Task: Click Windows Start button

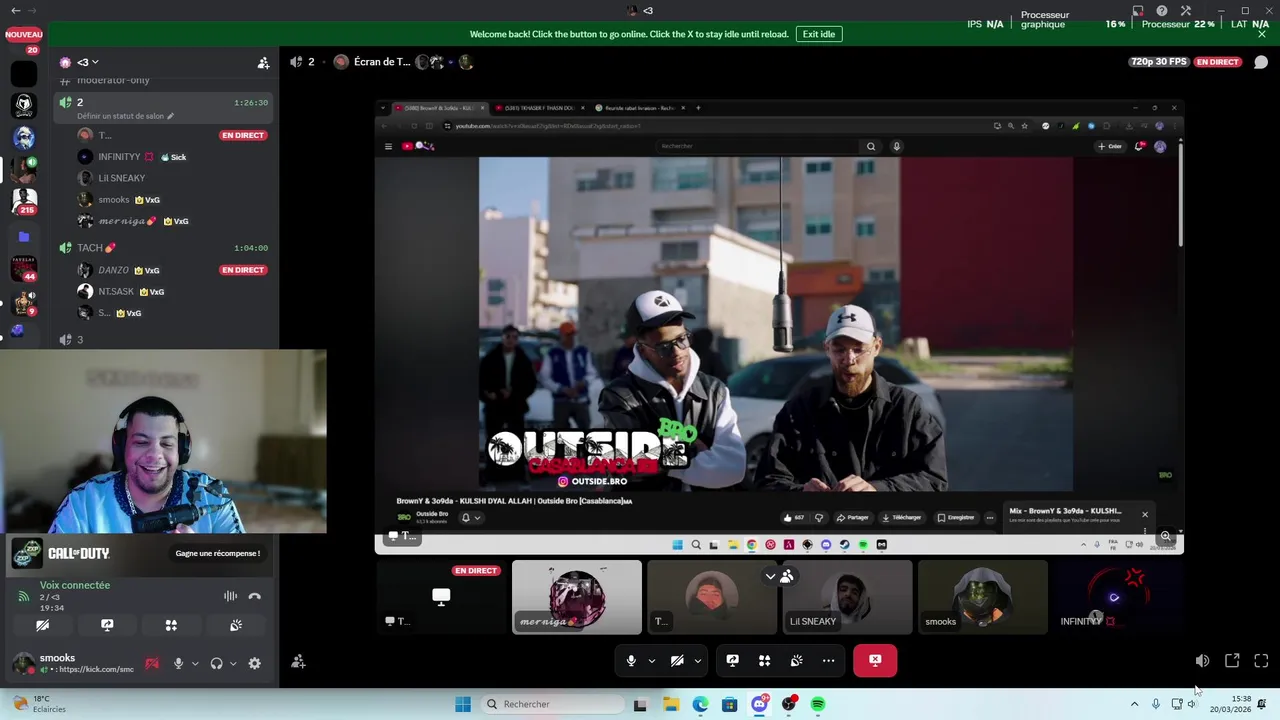Action: [x=463, y=704]
